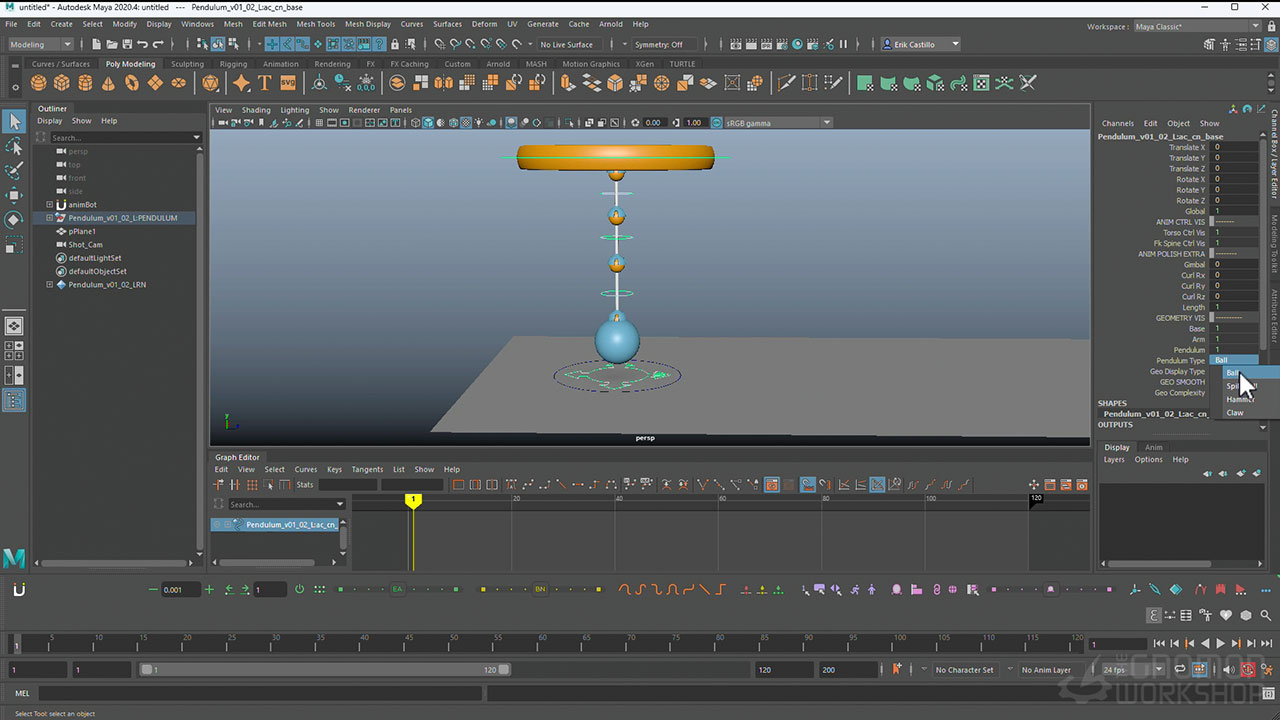Screen dimensions: 1280x720
Task: Click the animBot logo button
Action: click(18, 590)
